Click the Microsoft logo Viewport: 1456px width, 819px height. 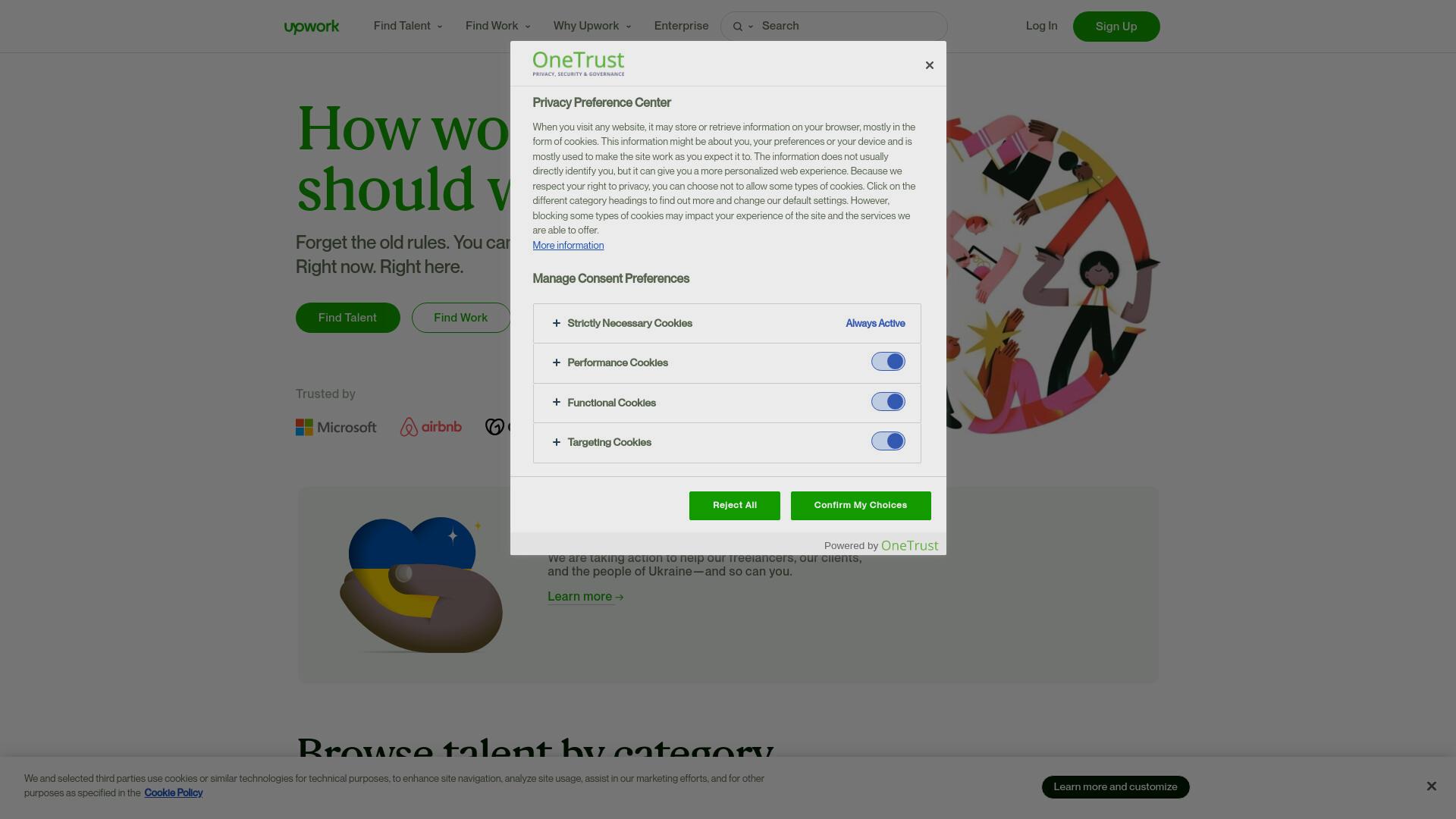pyautogui.click(x=336, y=427)
